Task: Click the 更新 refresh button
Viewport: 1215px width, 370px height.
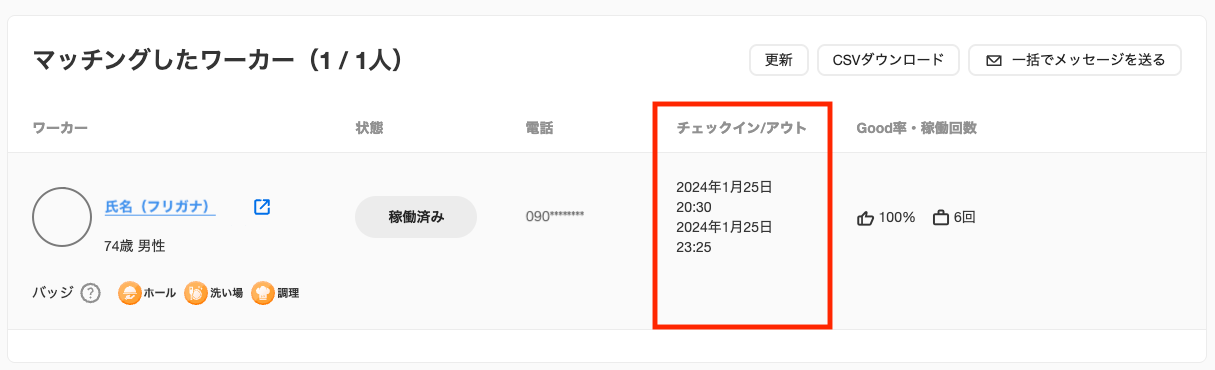Action: (x=779, y=60)
